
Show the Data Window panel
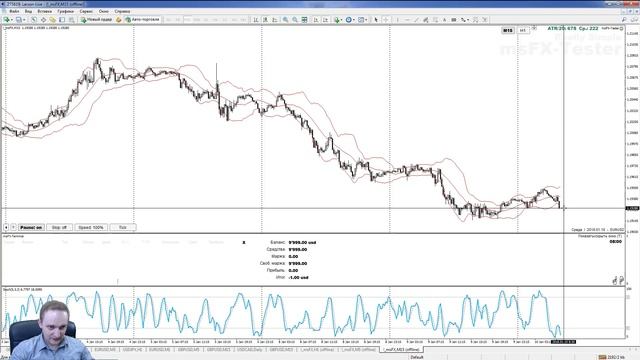click(43, 20)
